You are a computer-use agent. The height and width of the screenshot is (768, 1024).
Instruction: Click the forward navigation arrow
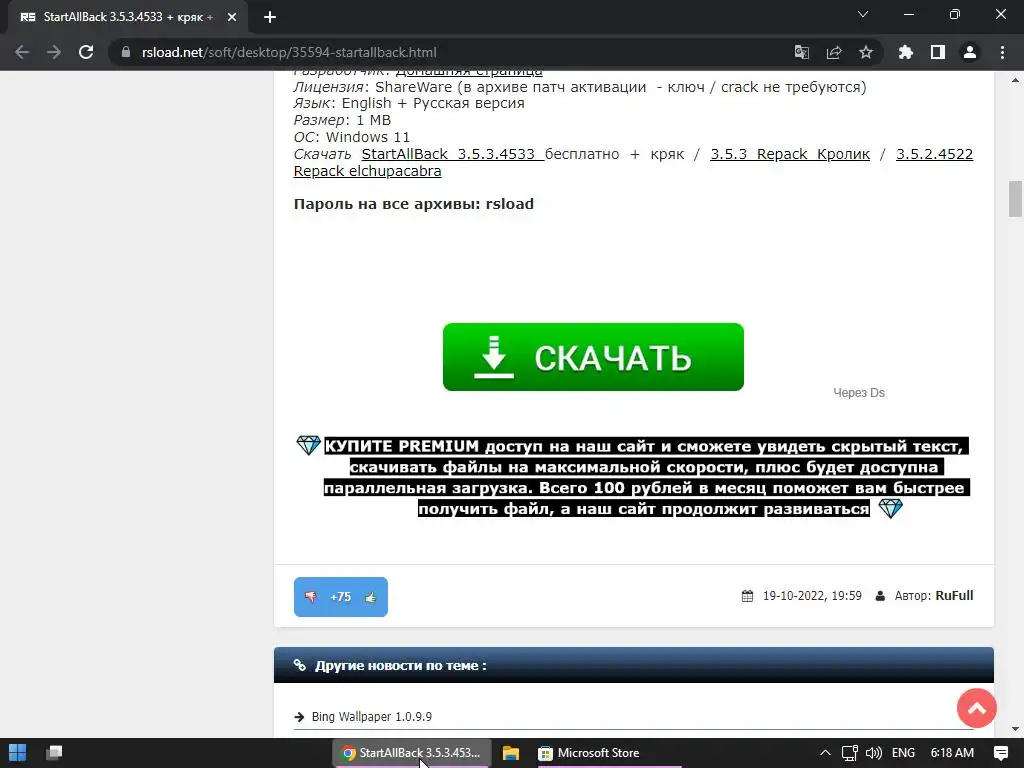54,52
